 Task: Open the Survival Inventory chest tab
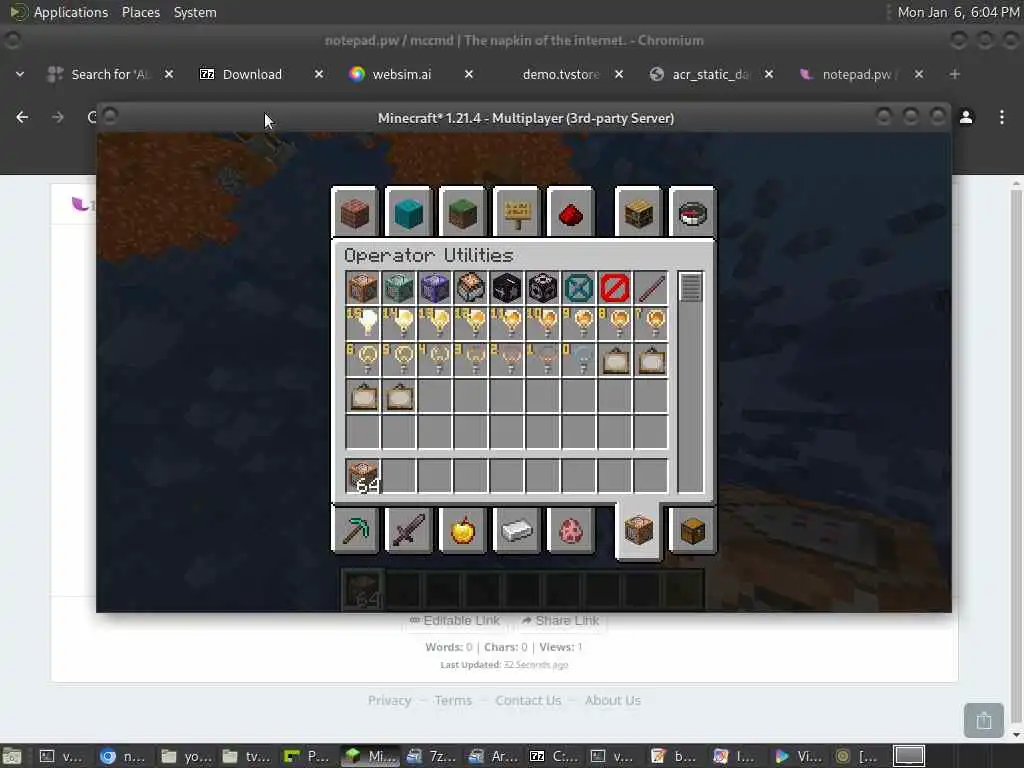692,530
